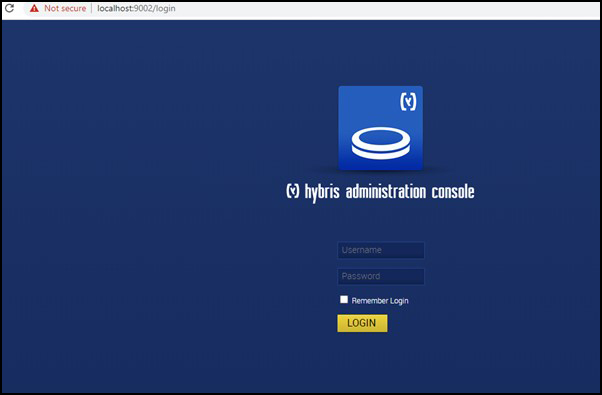Click the red warning triangle icon
The width and height of the screenshot is (602, 395).
coord(34,8)
